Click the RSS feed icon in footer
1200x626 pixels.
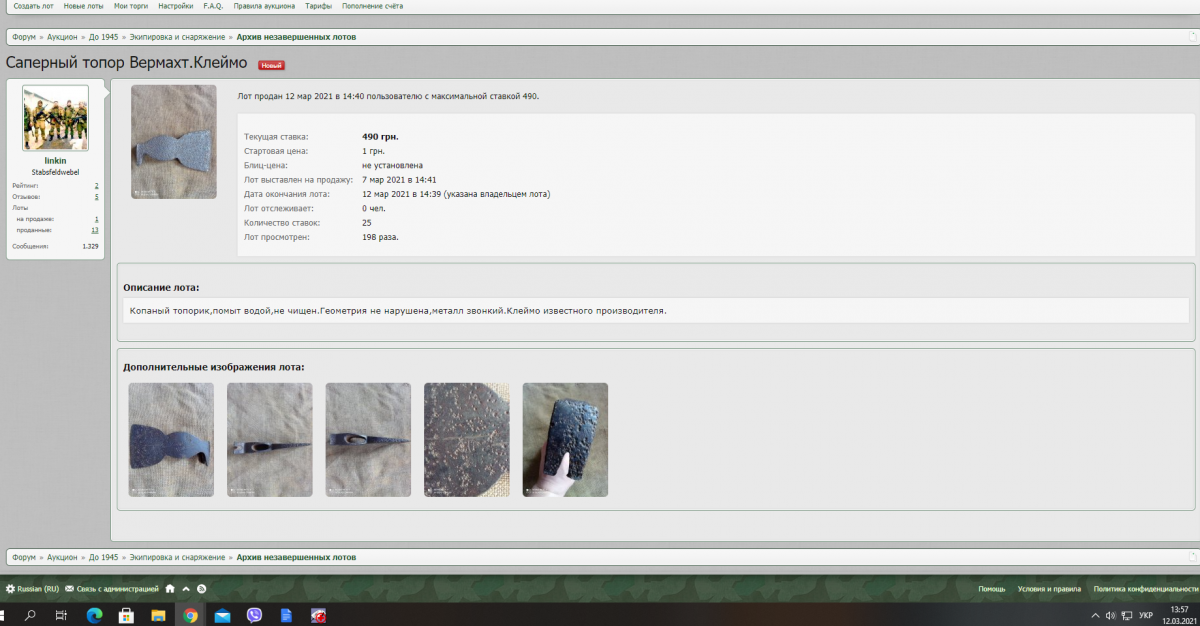point(202,589)
